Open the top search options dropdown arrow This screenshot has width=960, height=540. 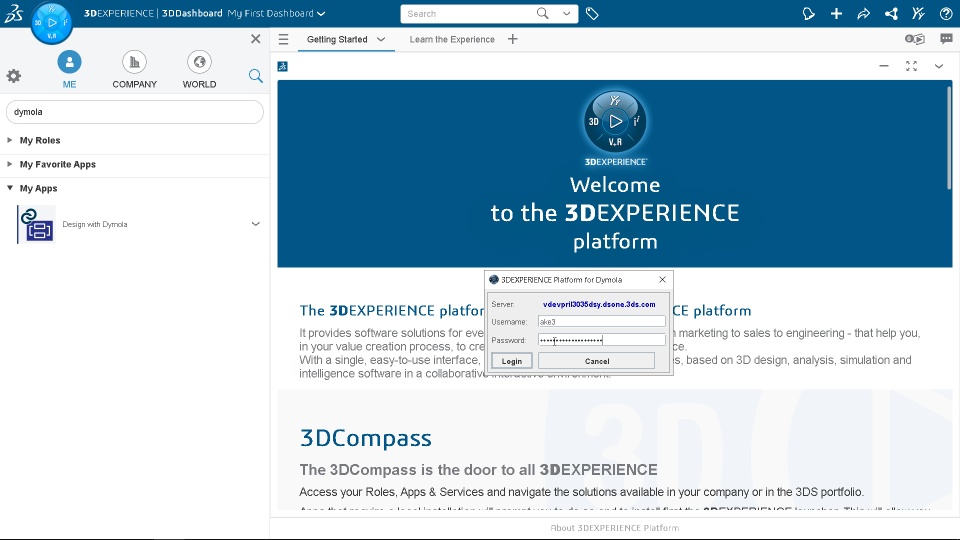(x=567, y=13)
